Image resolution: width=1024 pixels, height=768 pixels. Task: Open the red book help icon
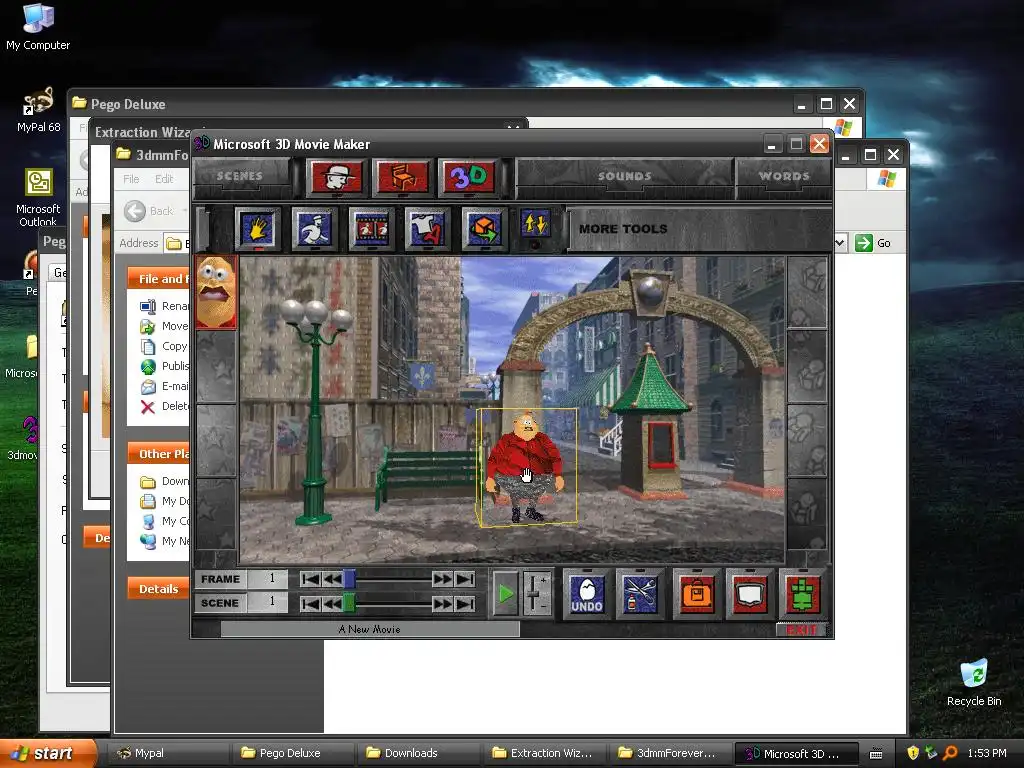750,594
